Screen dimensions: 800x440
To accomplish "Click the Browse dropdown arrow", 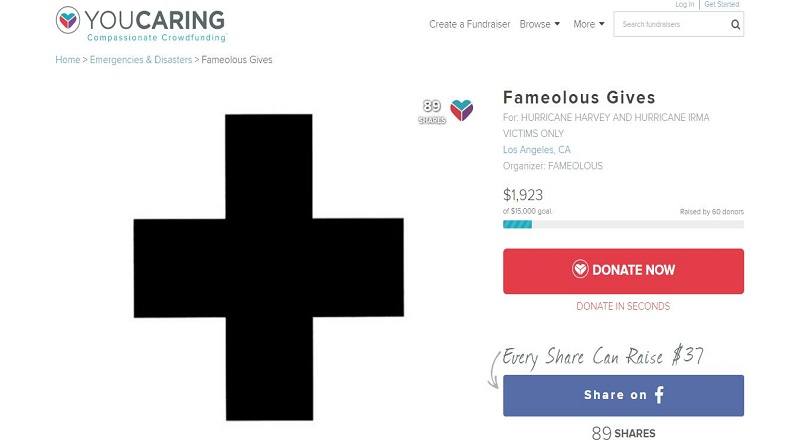I will click(557, 24).
